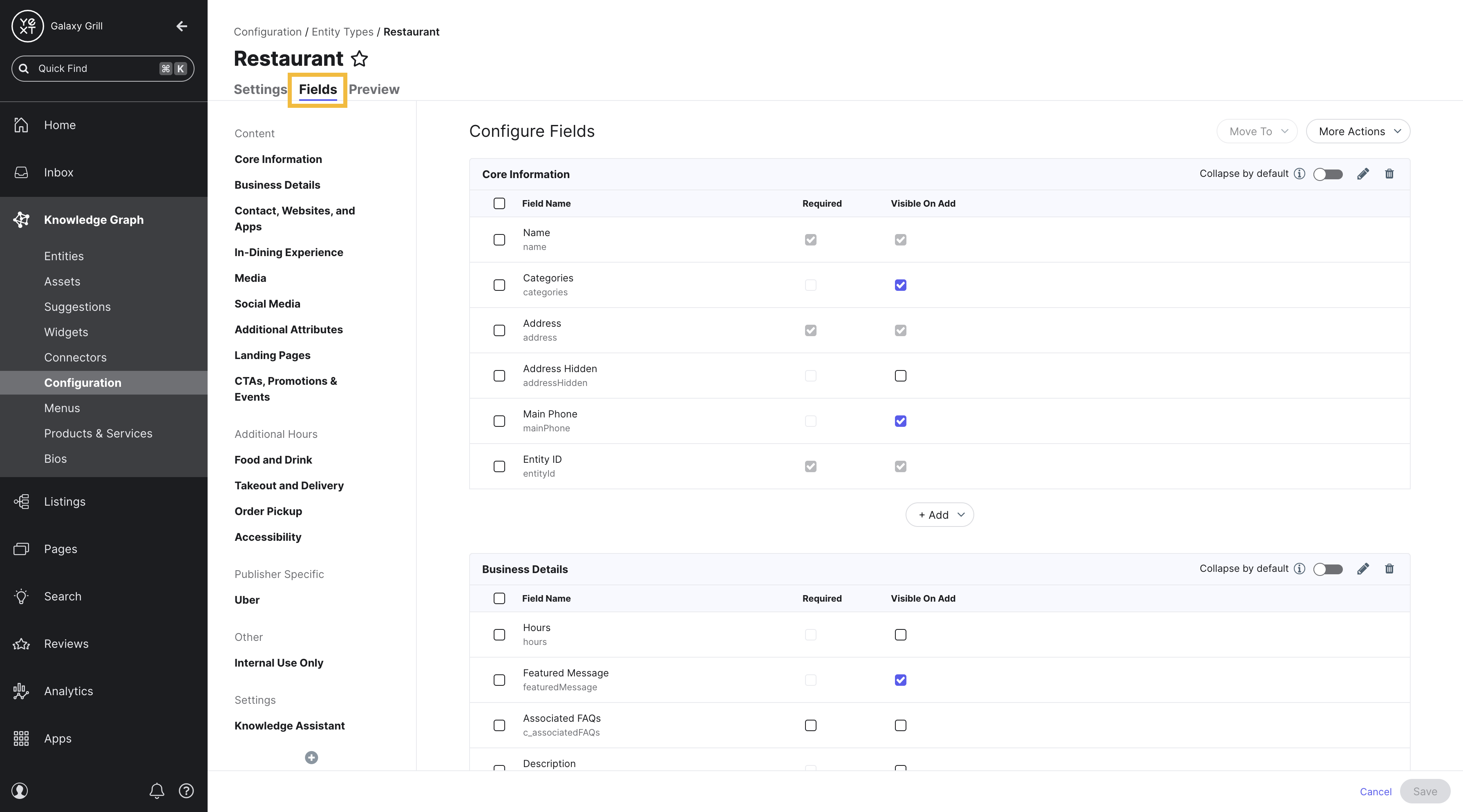Collapse the sidebar with the back arrow
This screenshot has width=1463, height=812.
coord(182,26)
